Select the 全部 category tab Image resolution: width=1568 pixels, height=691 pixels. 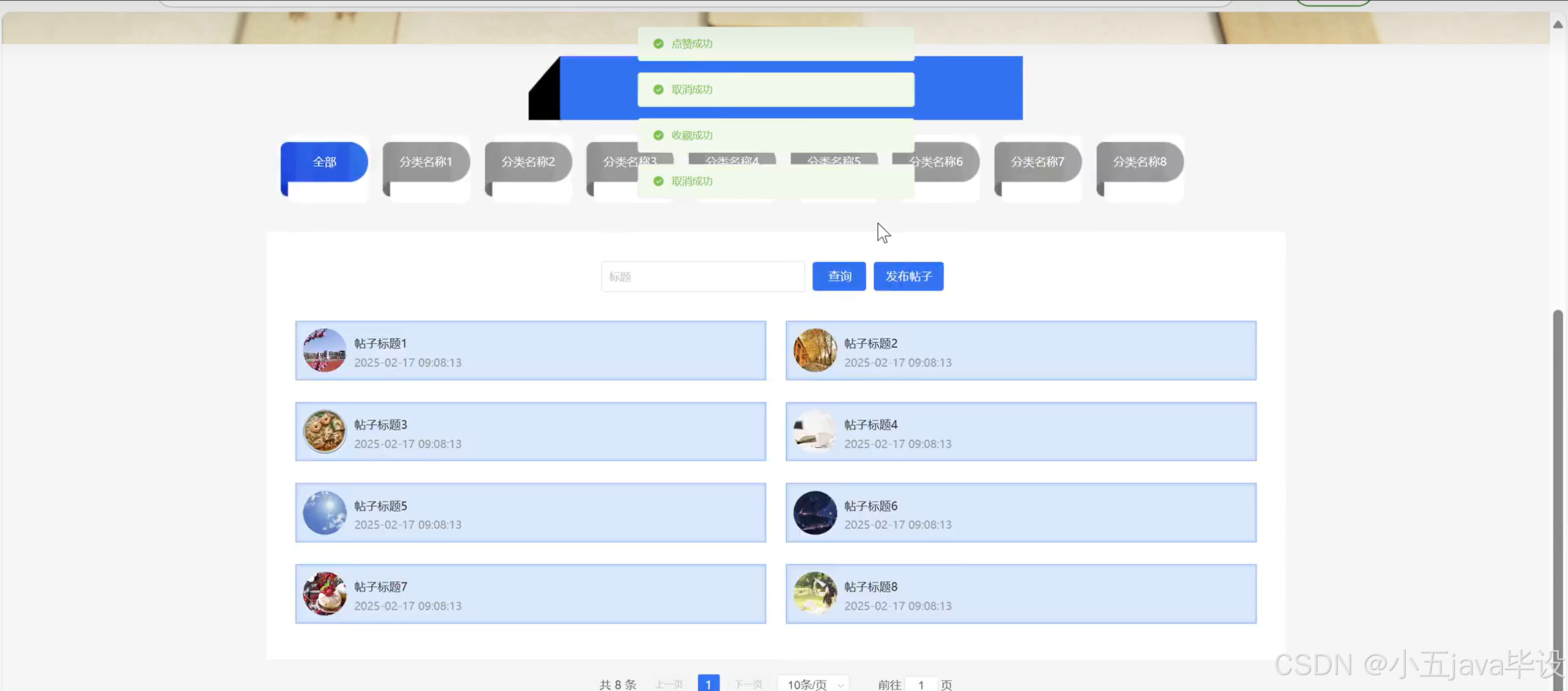324,162
